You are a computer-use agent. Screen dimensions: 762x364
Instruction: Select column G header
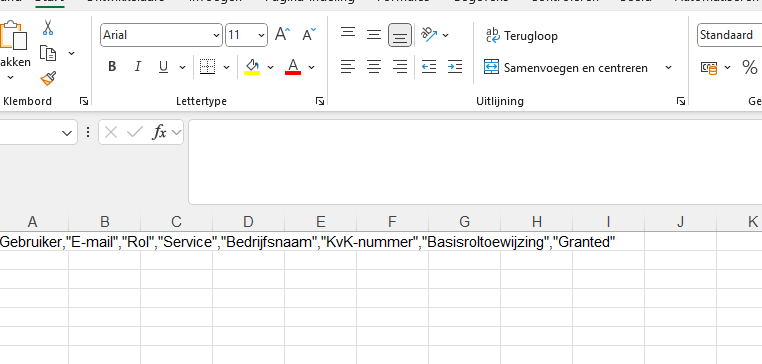464,222
